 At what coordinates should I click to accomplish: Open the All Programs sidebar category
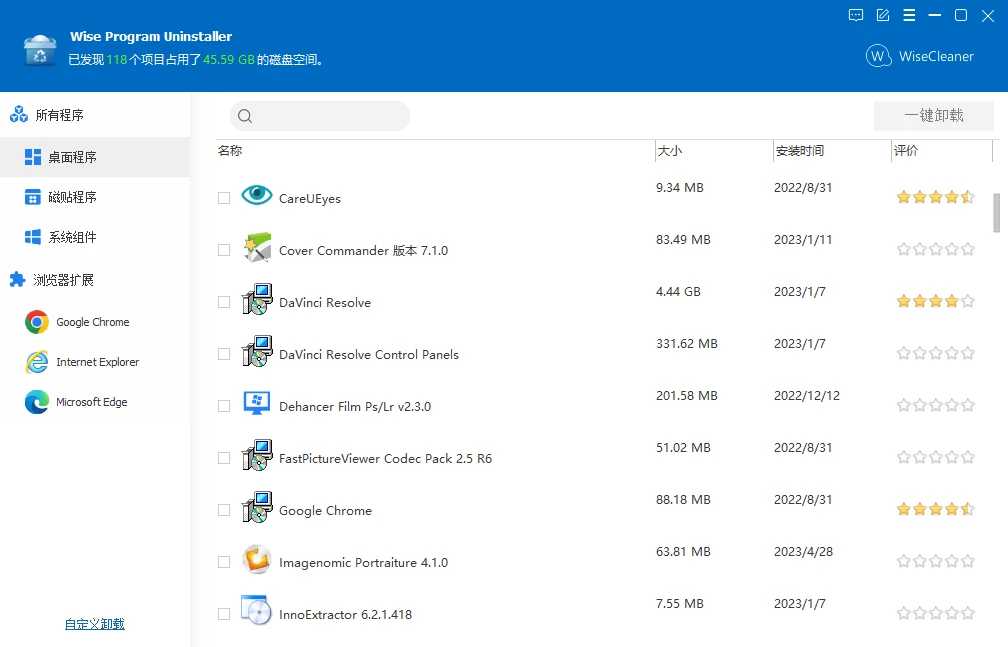click(x=60, y=115)
